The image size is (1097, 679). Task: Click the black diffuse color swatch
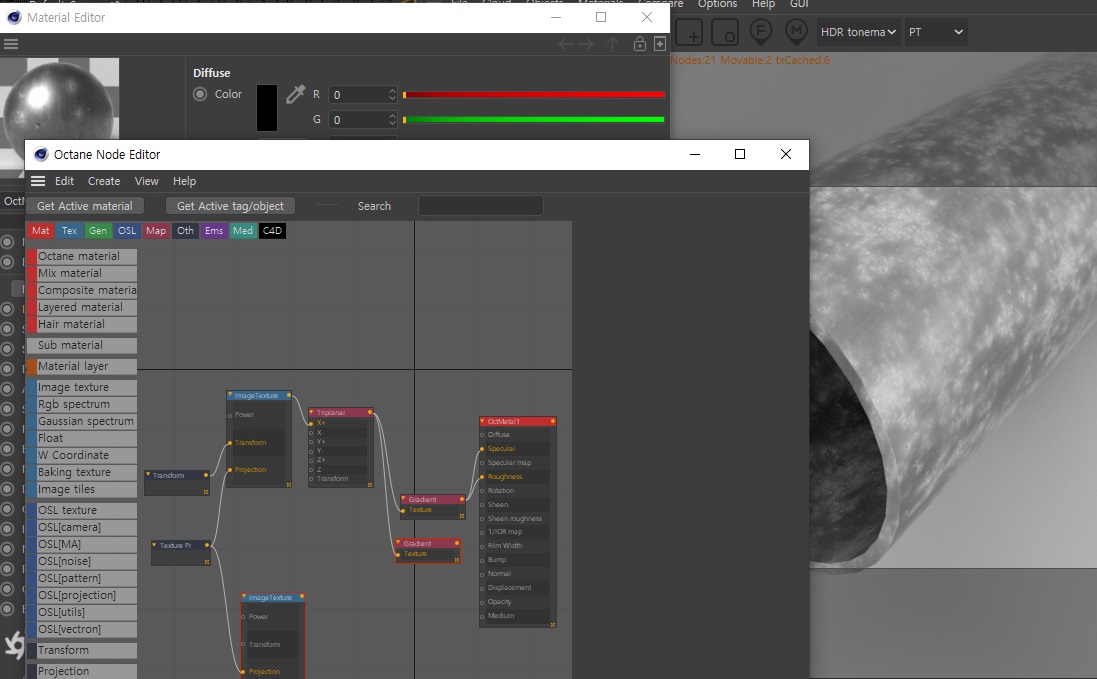tap(267, 107)
